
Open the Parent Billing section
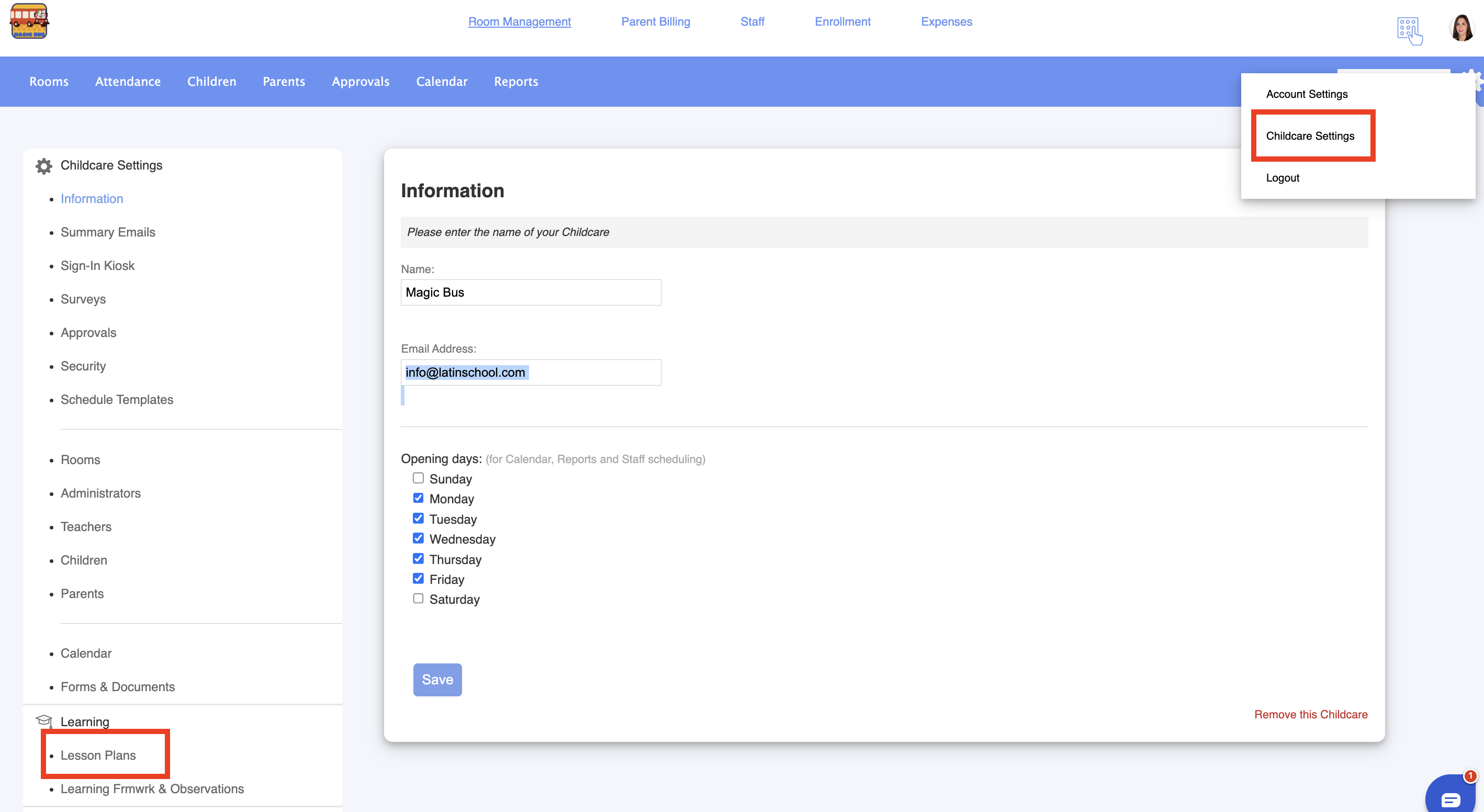pyautogui.click(x=656, y=22)
